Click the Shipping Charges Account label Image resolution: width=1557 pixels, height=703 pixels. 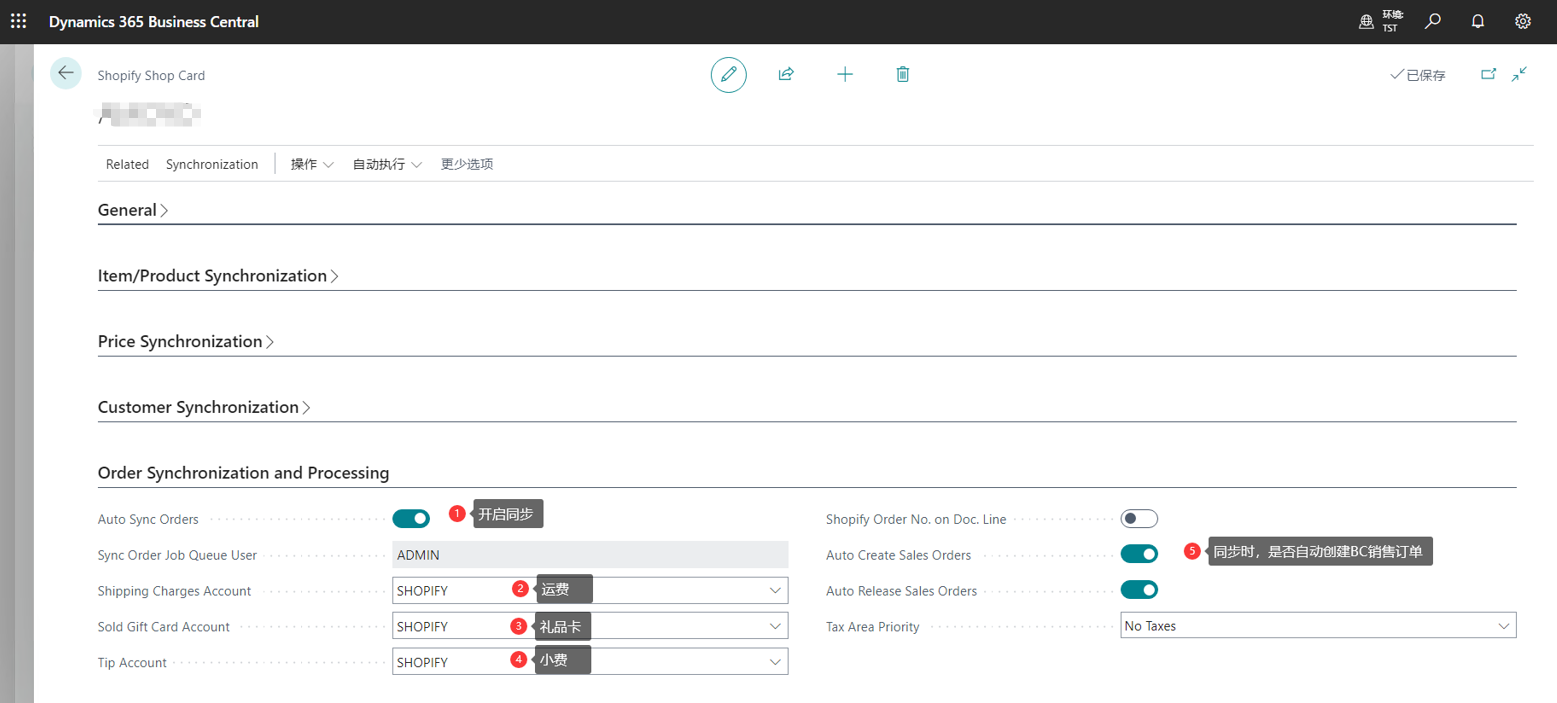point(174,591)
